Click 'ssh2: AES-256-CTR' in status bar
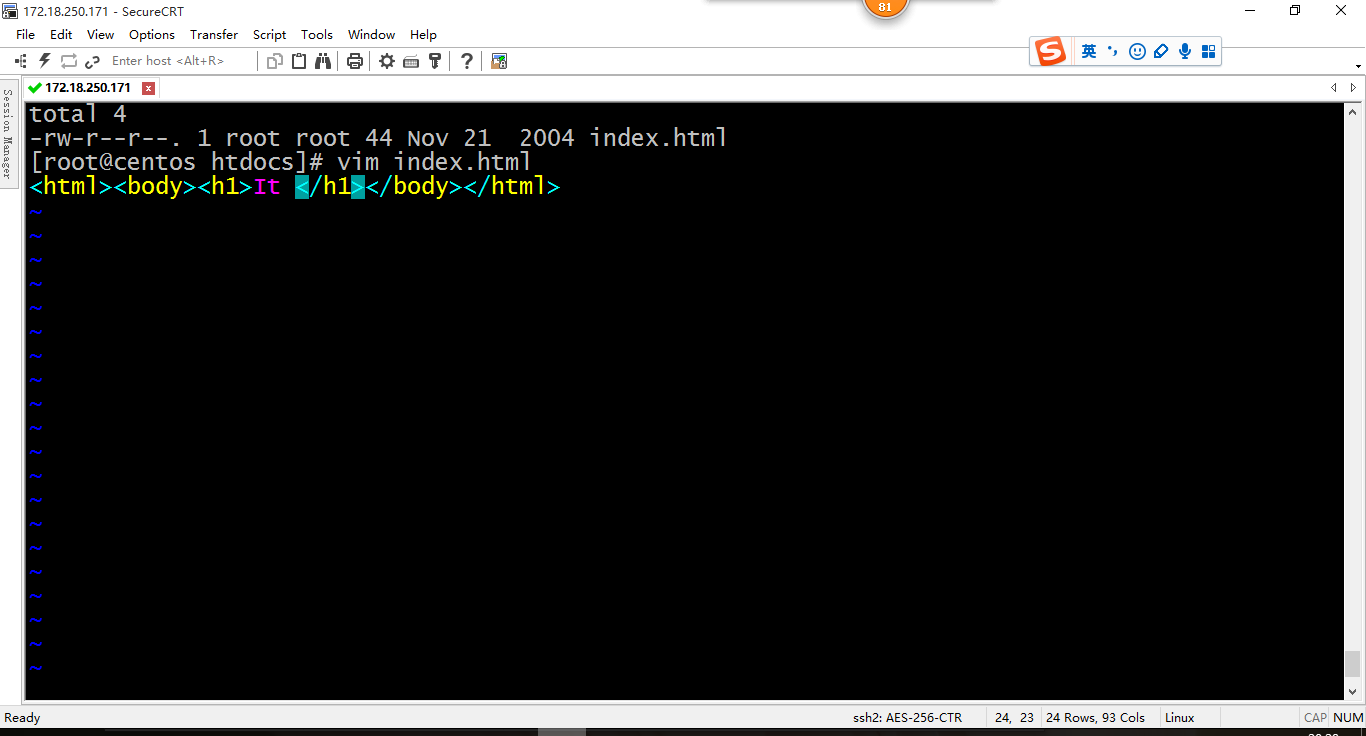Image resolution: width=1366 pixels, height=736 pixels. coord(907,718)
